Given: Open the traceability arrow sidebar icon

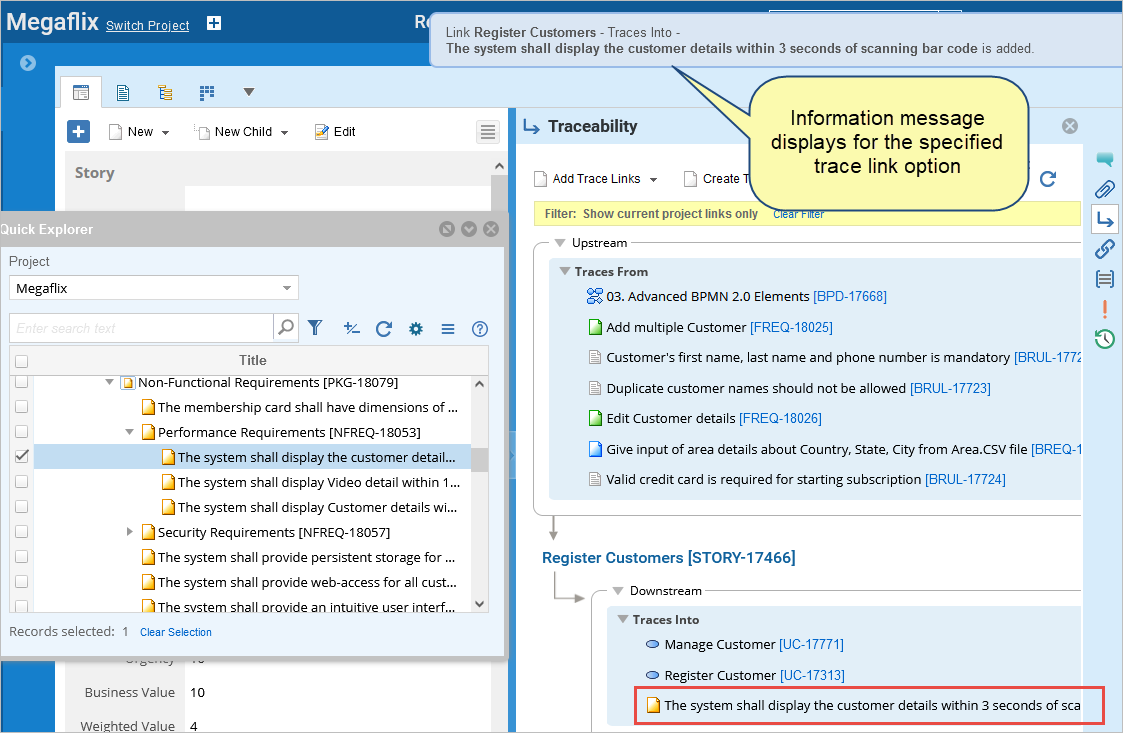Looking at the screenshot, I should coord(1104,219).
